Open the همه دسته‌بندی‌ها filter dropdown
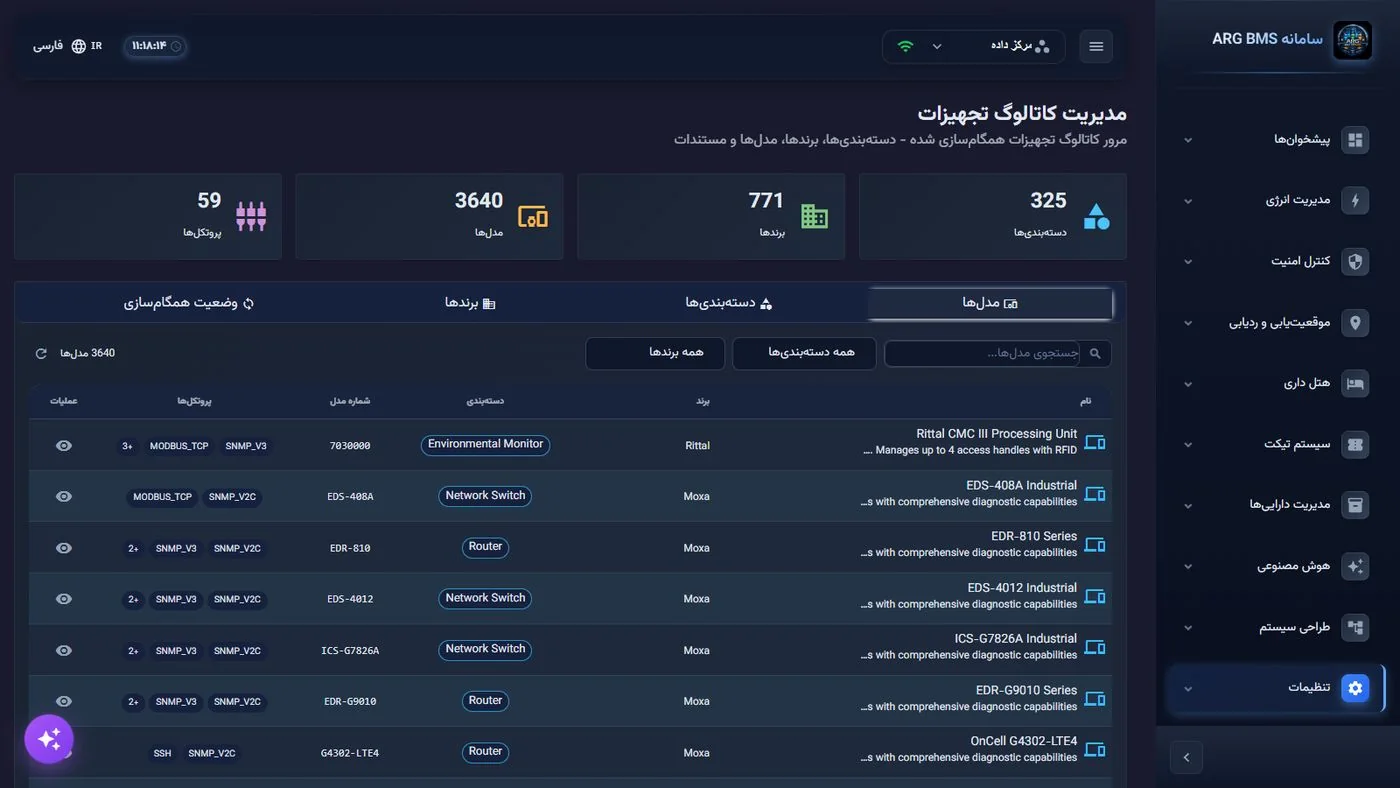This screenshot has width=1400, height=788. click(804, 353)
